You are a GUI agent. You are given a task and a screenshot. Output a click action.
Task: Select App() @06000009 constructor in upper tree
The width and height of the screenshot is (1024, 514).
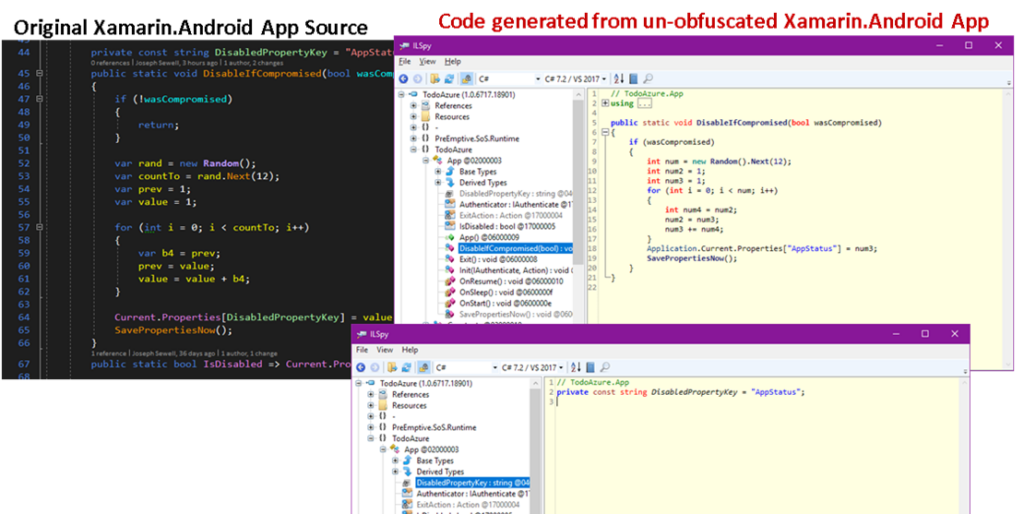[489, 238]
